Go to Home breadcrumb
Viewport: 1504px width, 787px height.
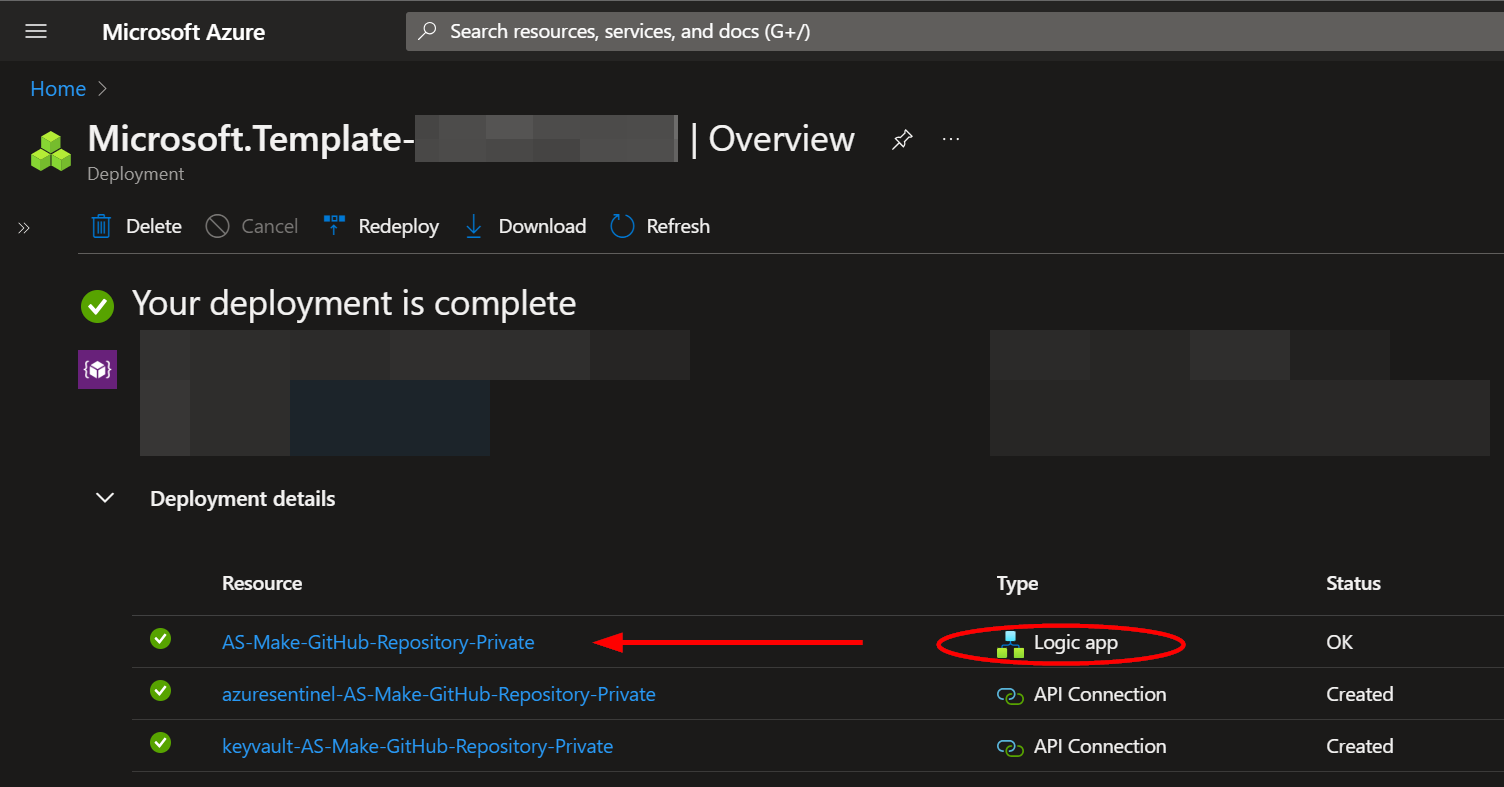58,89
